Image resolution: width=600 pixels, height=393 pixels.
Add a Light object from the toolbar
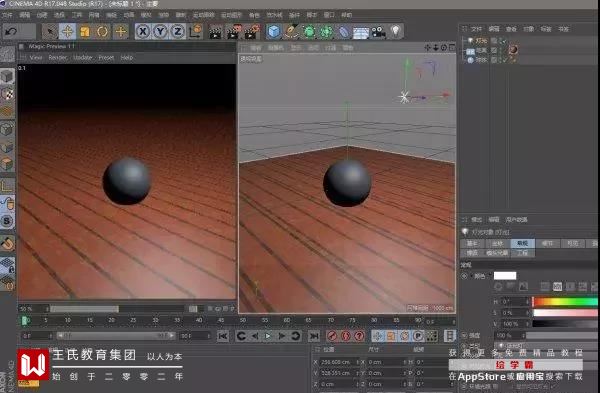click(396, 31)
